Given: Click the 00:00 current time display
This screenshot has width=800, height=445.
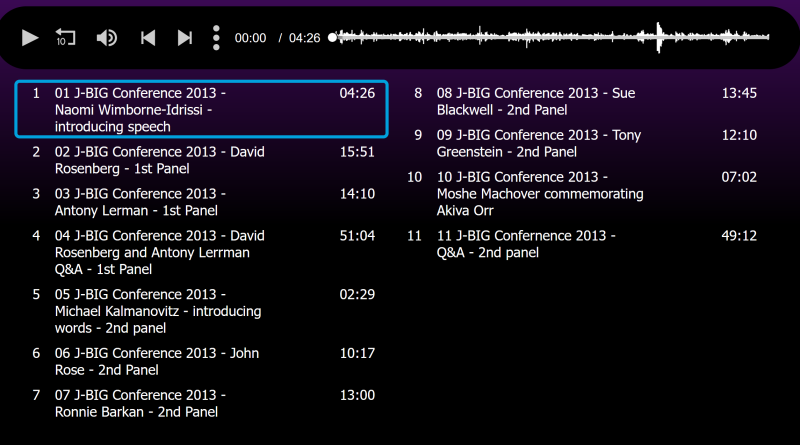Looking at the screenshot, I should tap(250, 38).
